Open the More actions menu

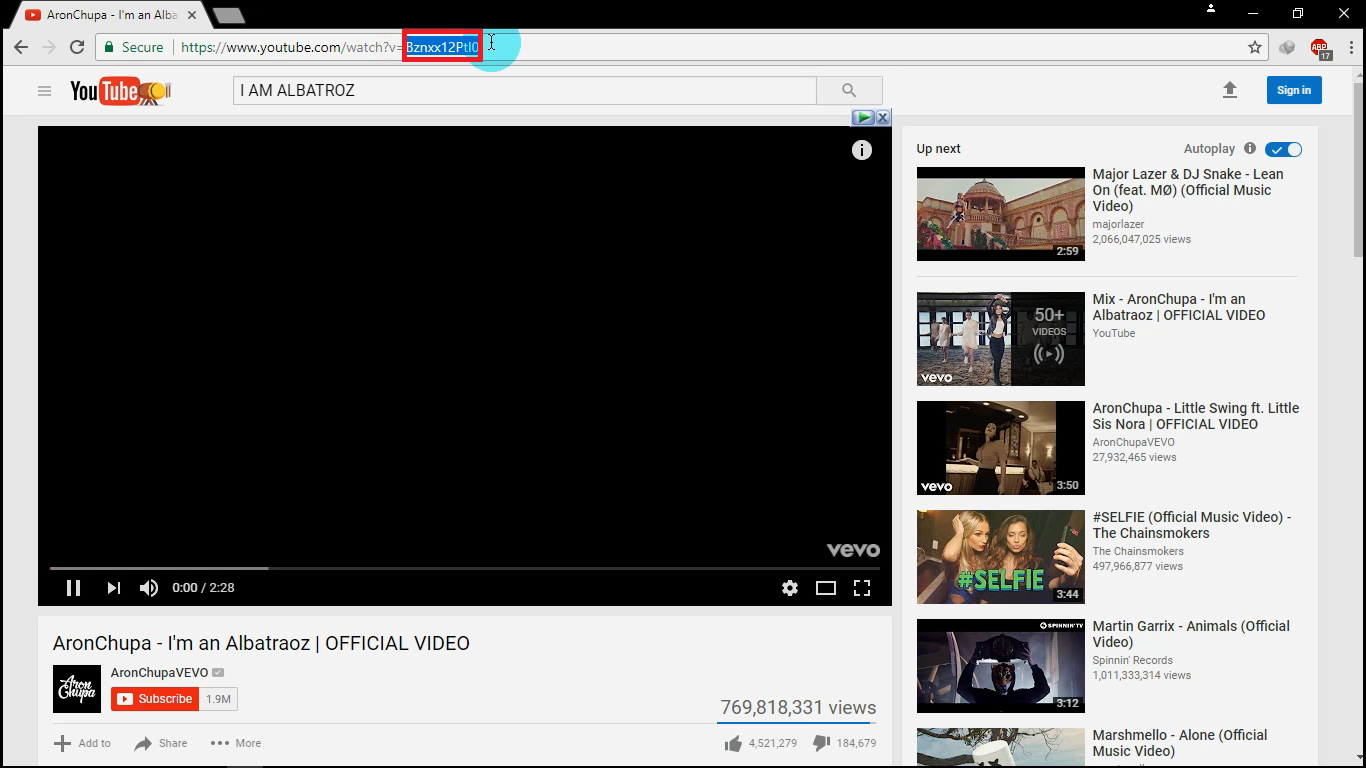(236, 743)
